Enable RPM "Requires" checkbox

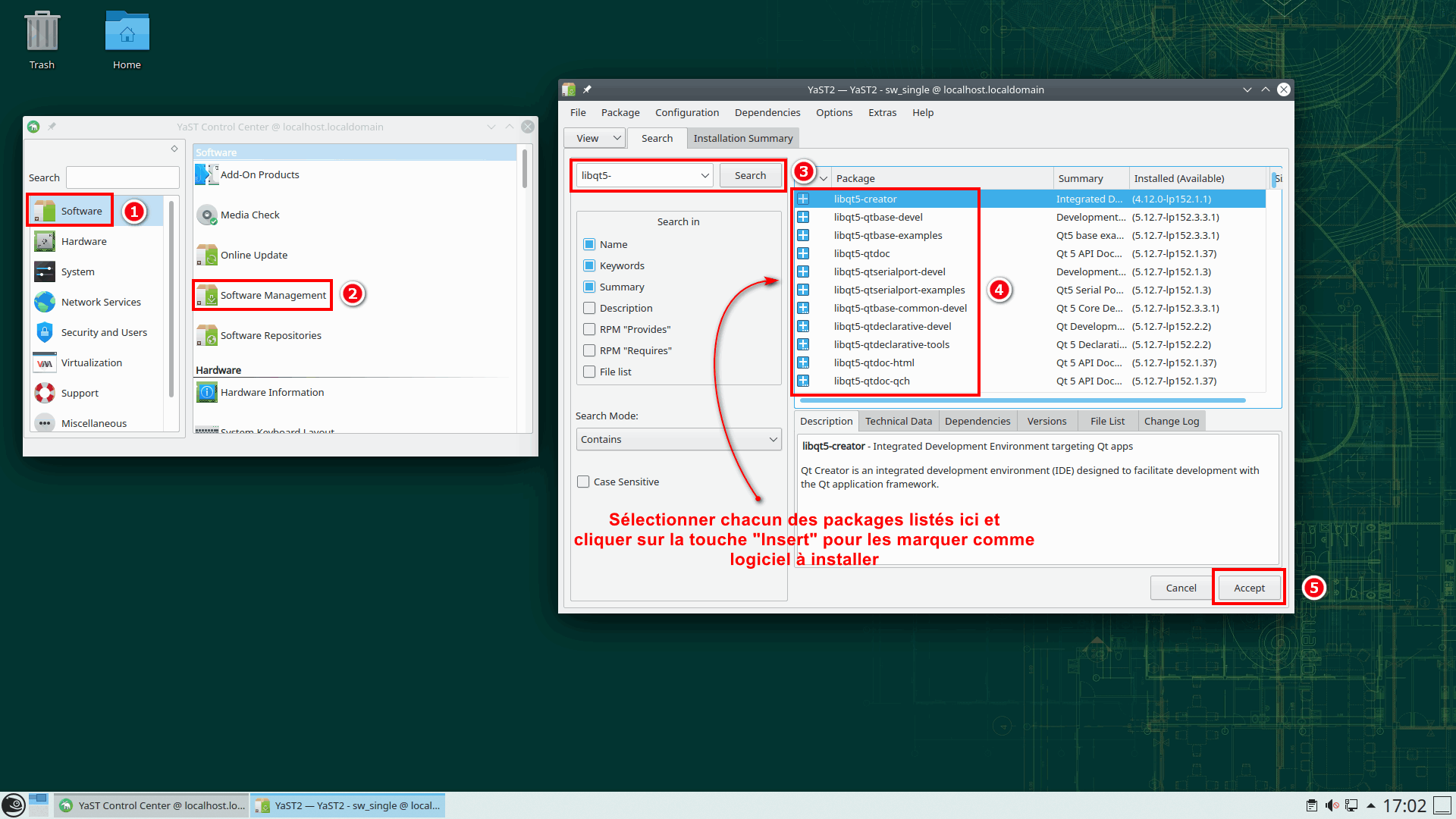[589, 350]
